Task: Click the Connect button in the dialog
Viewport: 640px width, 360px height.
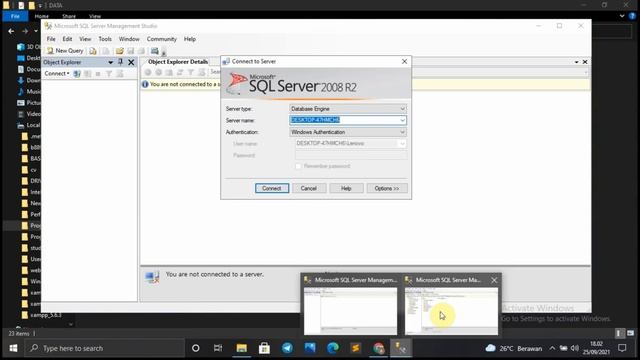Action: click(272, 188)
